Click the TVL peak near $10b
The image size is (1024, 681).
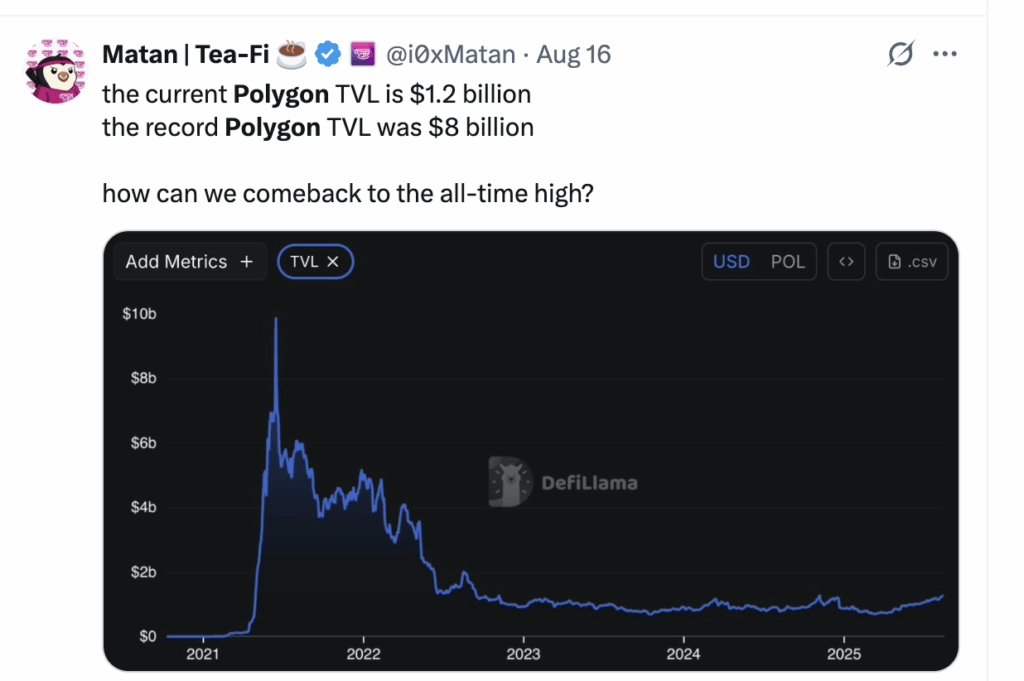[x=276, y=319]
